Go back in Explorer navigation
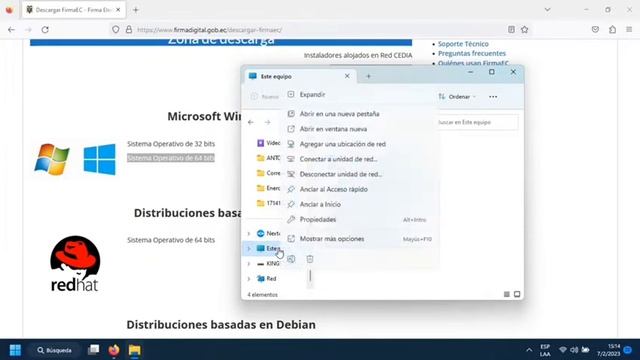Viewport: 640px width, 360px height. tap(251, 122)
